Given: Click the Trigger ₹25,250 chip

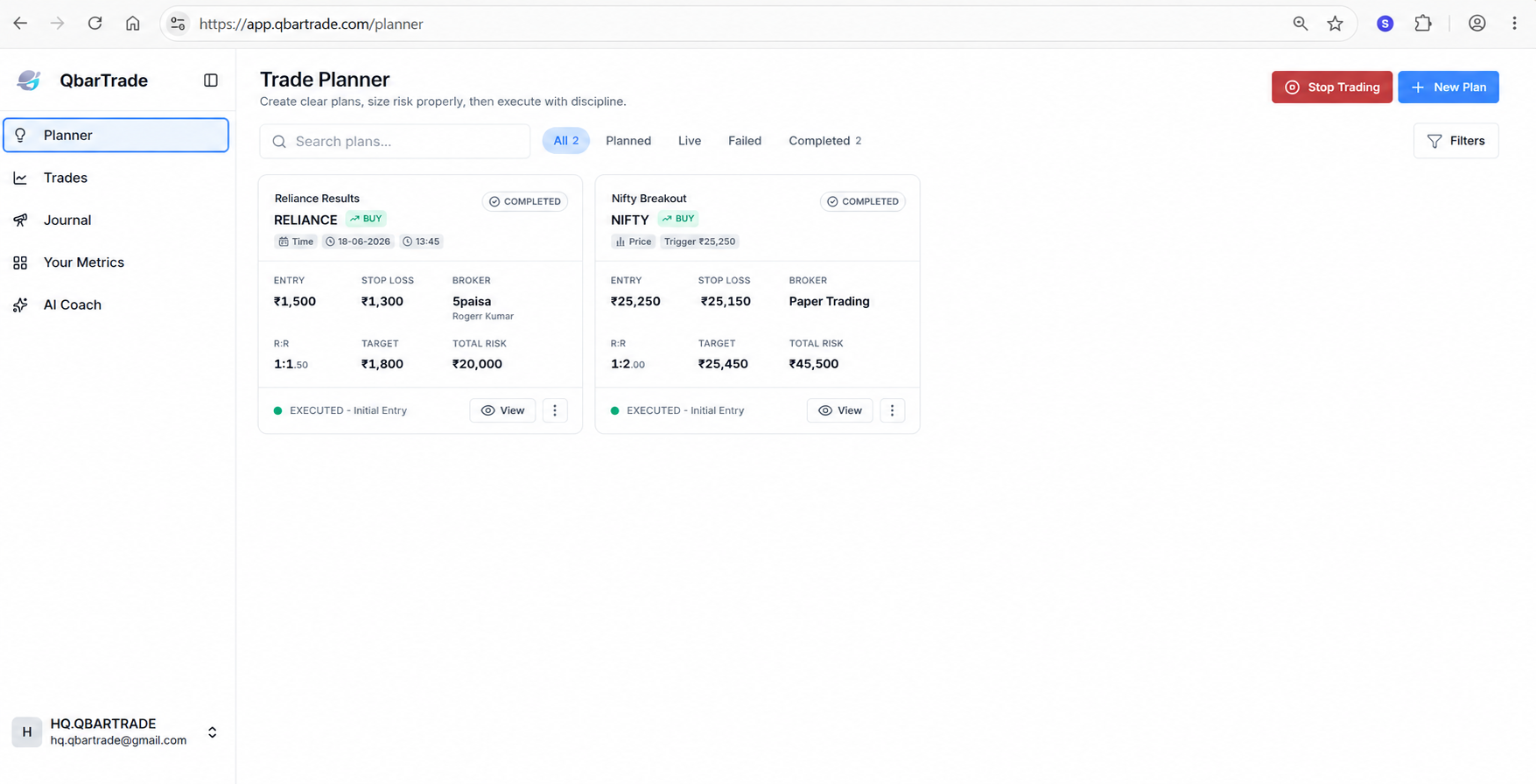Looking at the screenshot, I should pos(699,241).
